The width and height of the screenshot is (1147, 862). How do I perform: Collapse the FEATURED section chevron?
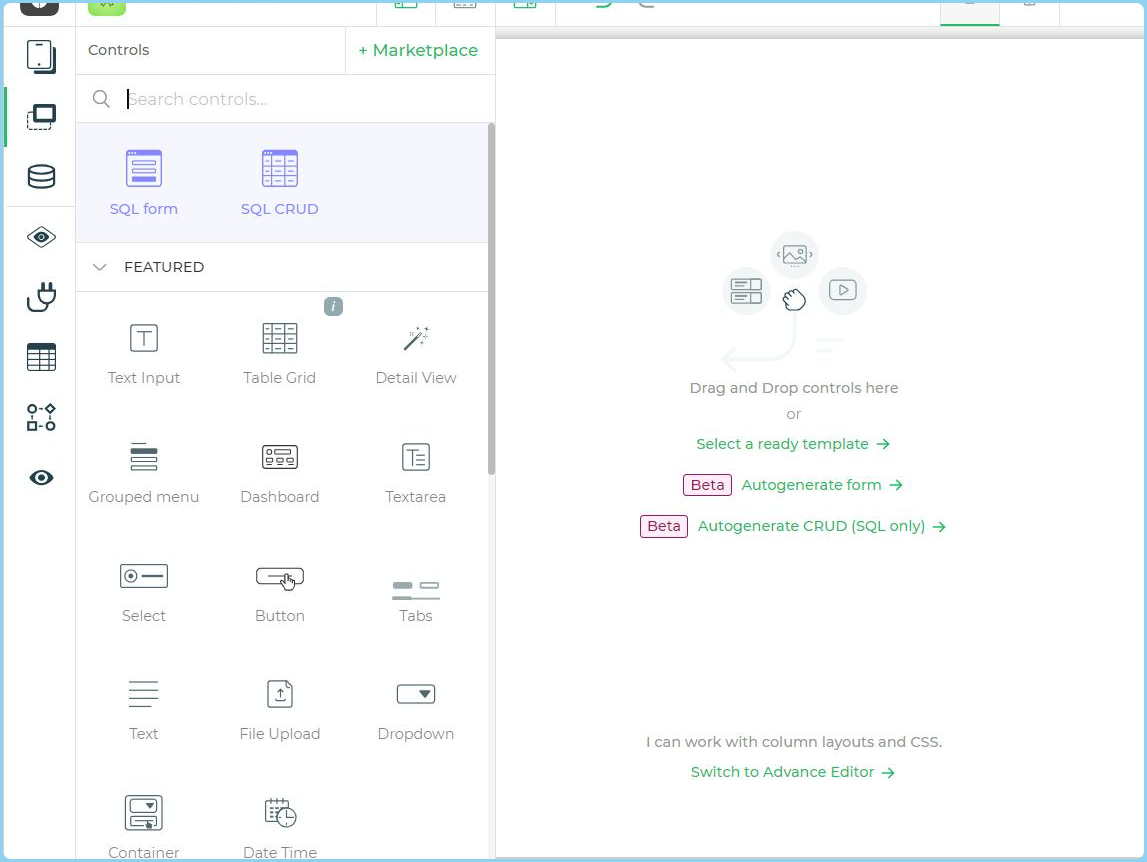[x=100, y=267]
